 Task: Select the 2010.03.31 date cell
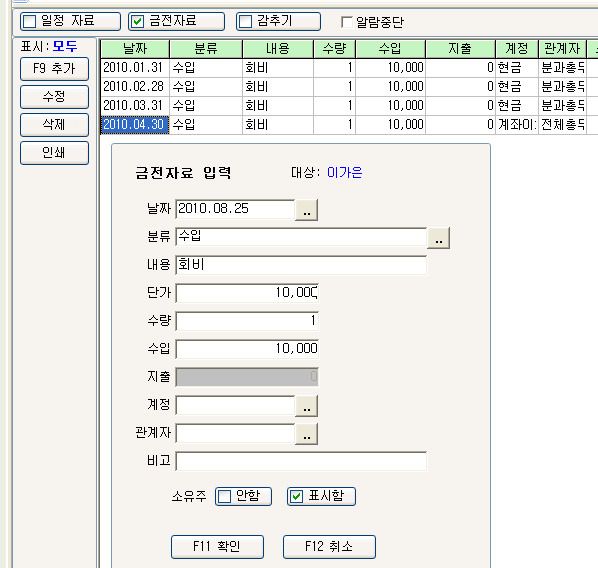[x=135, y=106]
